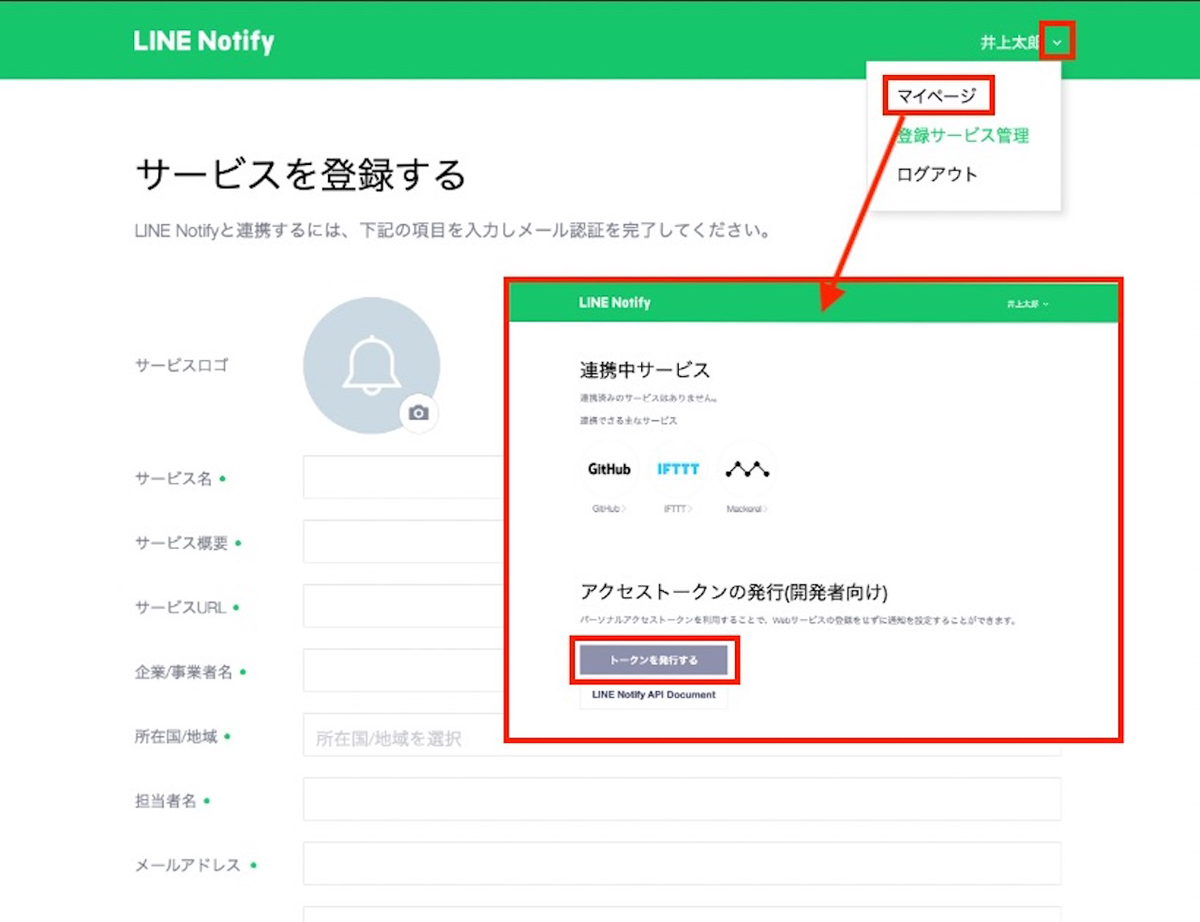The width and height of the screenshot is (1200, 922).
Task: Click the GitHub service icon
Action: point(609,469)
